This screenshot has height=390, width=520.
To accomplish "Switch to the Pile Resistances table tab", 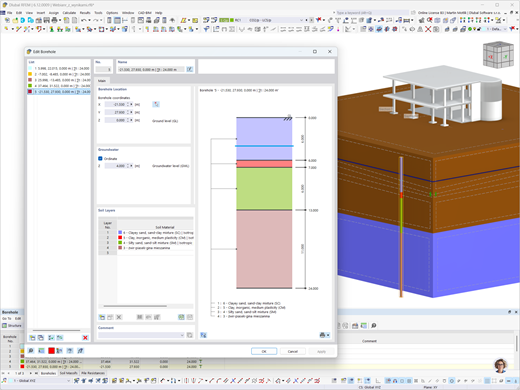I will pyautogui.click(x=93, y=373).
